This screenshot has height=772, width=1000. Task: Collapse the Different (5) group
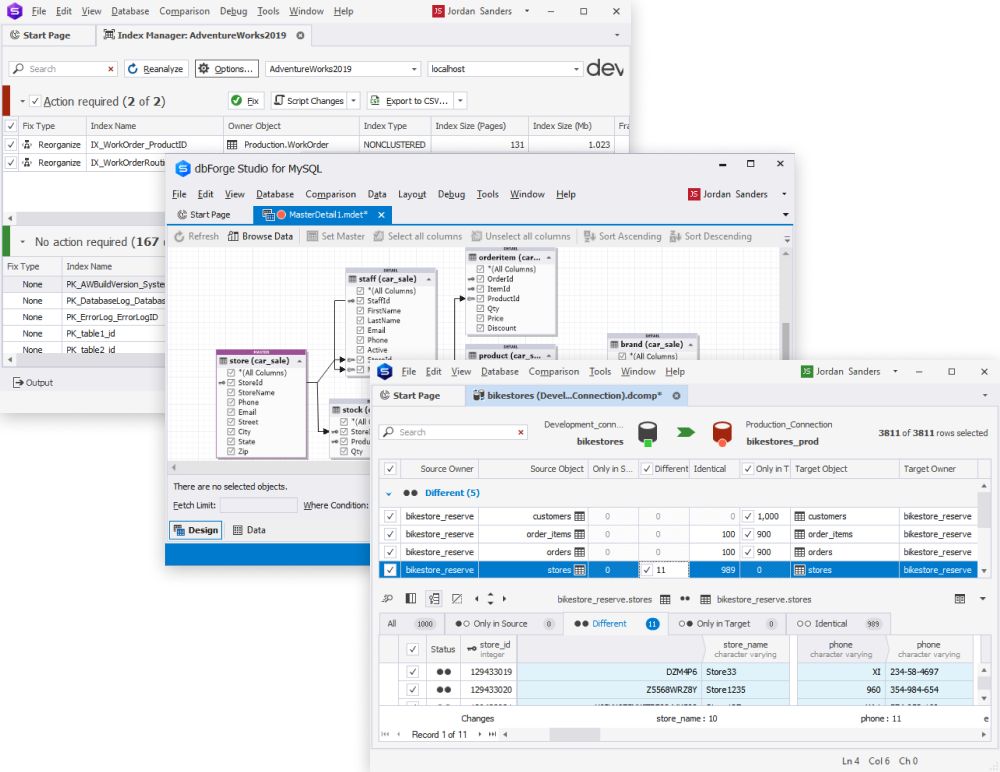coord(391,492)
